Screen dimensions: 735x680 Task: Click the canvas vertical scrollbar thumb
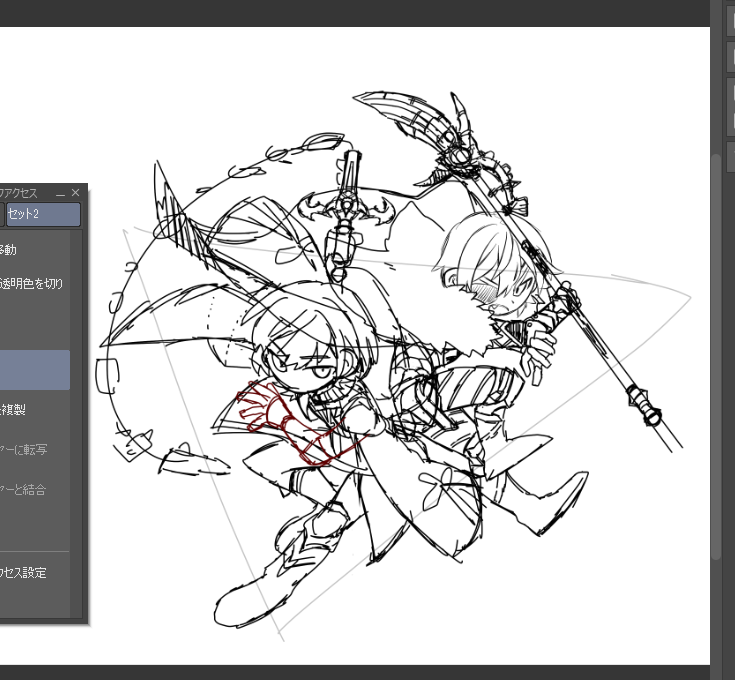coord(716,356)
